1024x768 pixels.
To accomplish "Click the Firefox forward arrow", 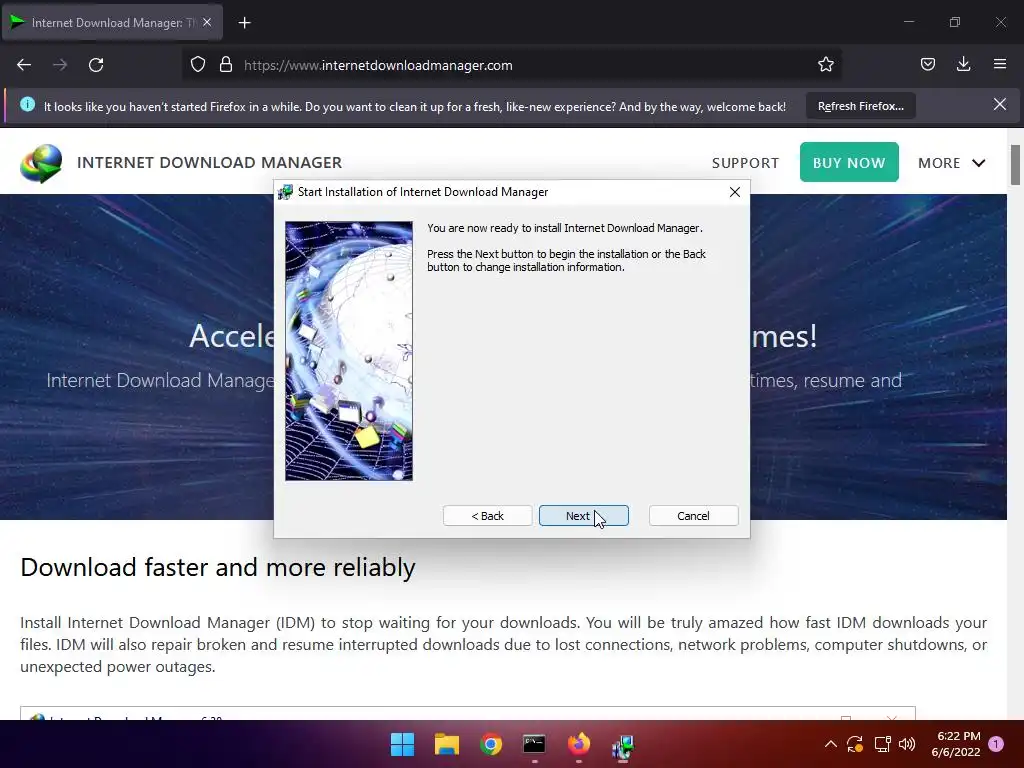I will click(x=60, y=65).
